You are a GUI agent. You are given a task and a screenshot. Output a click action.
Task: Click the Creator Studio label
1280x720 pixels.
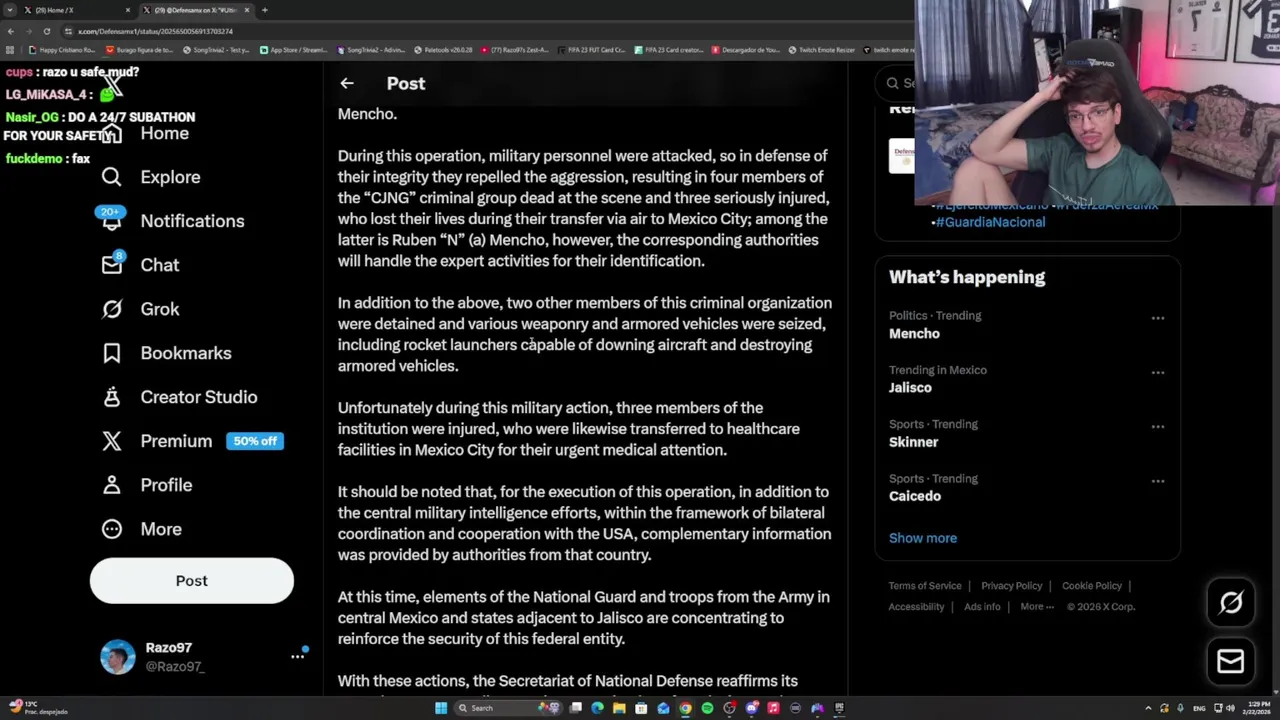(x=199, y=397)
